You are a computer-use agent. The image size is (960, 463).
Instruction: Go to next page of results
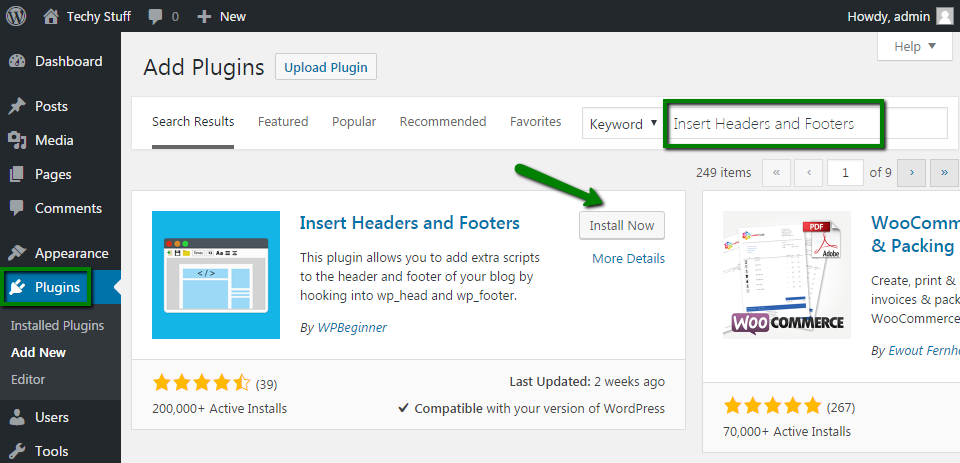coord(912,173)
